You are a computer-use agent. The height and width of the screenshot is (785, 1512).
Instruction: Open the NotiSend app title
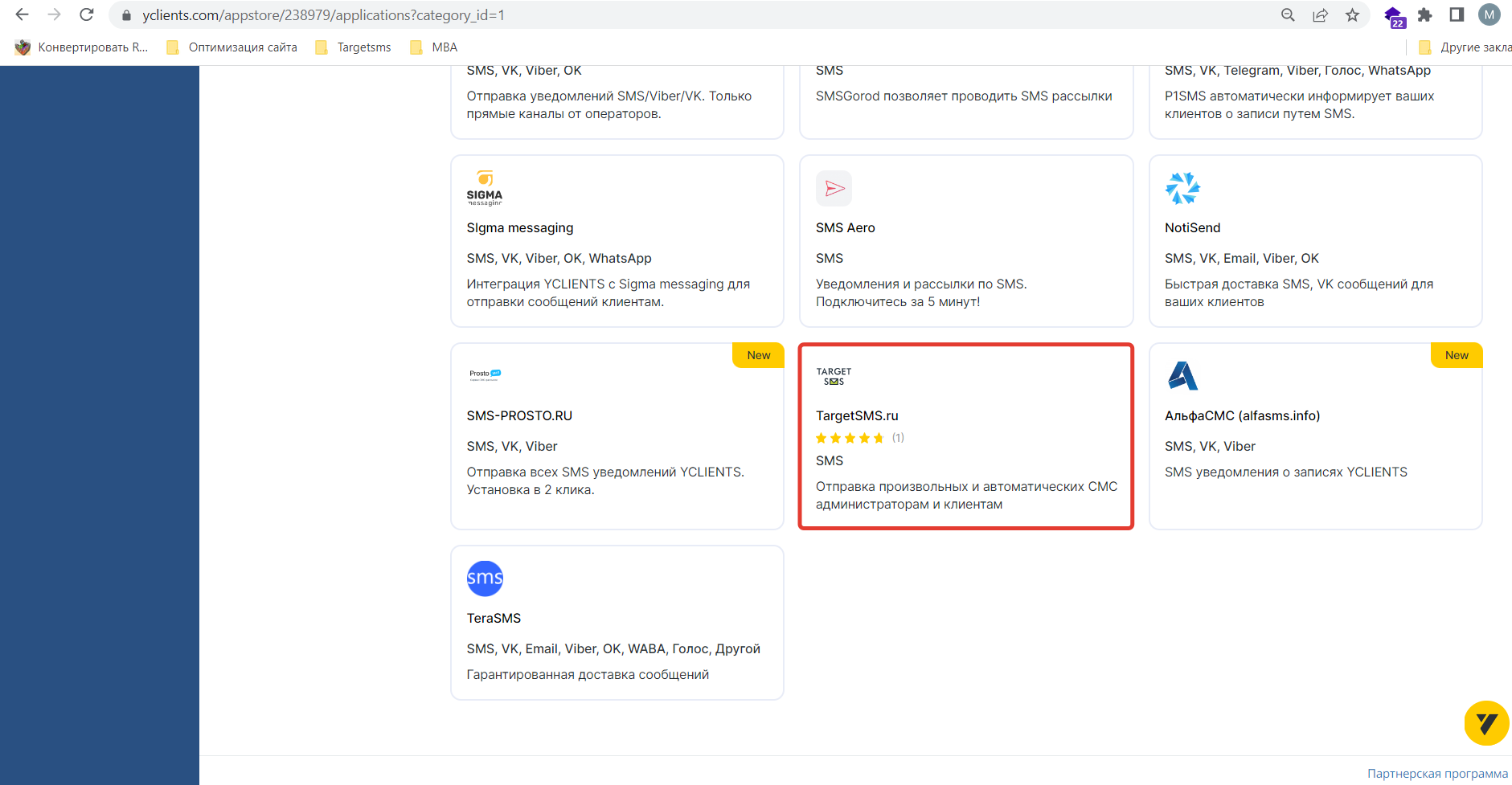pos(1192,228)
